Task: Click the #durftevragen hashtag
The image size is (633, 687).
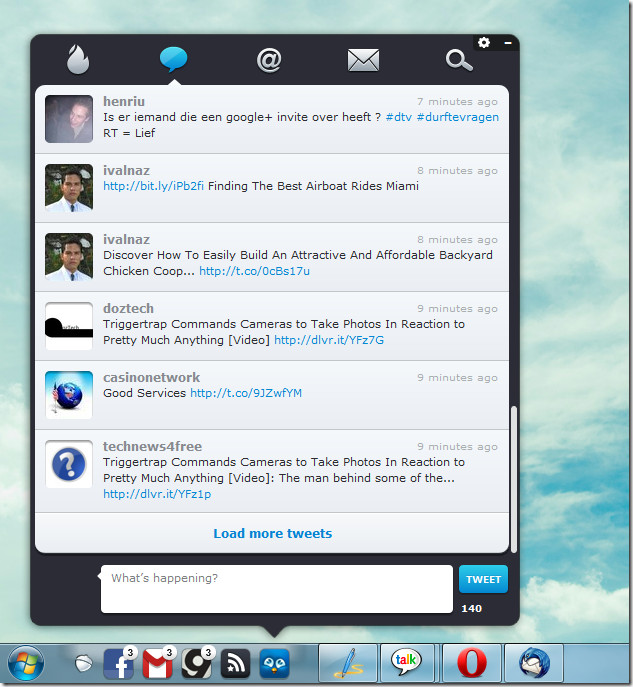Action: (458, 117)
